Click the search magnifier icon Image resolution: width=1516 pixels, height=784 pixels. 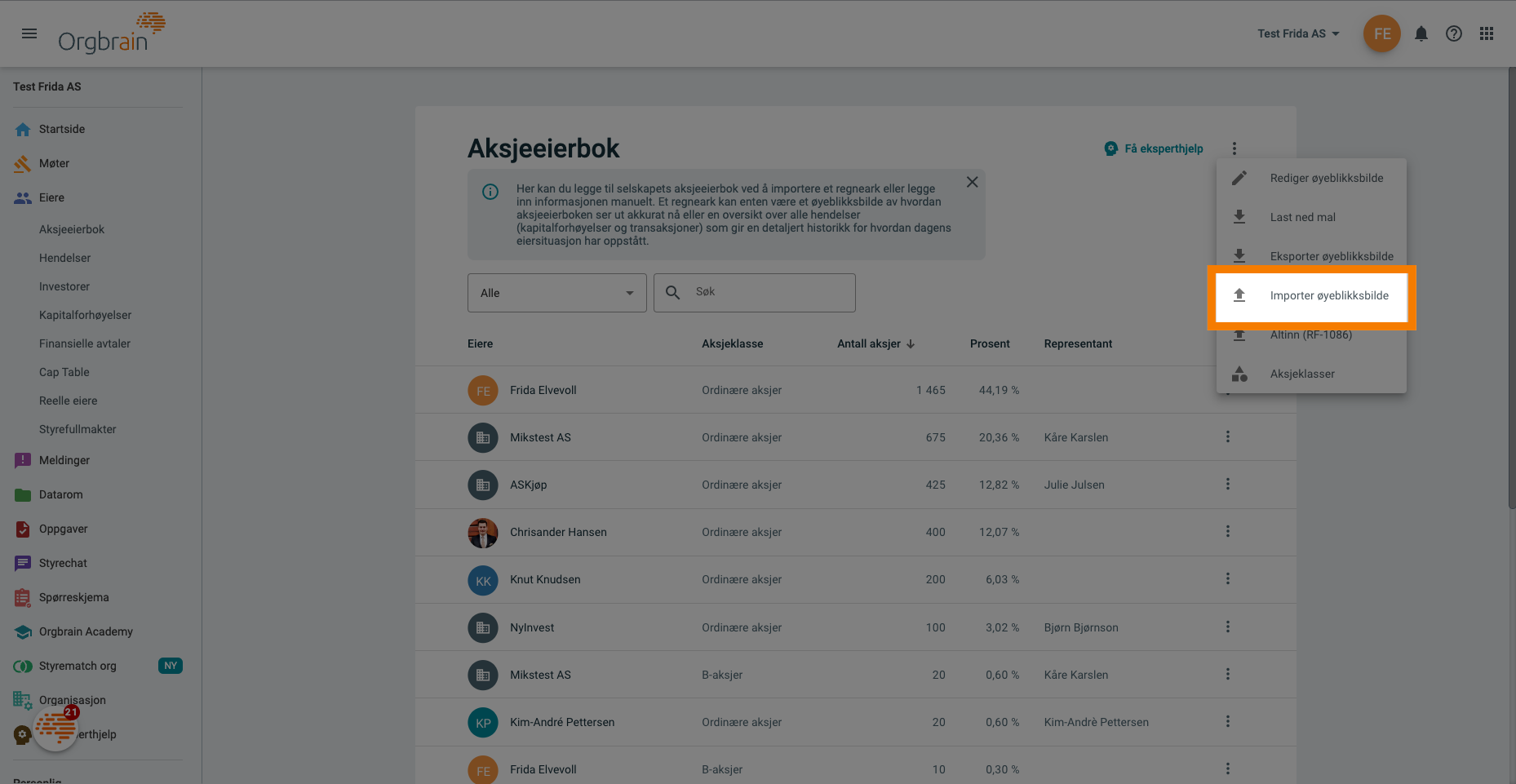click(673, 292)
